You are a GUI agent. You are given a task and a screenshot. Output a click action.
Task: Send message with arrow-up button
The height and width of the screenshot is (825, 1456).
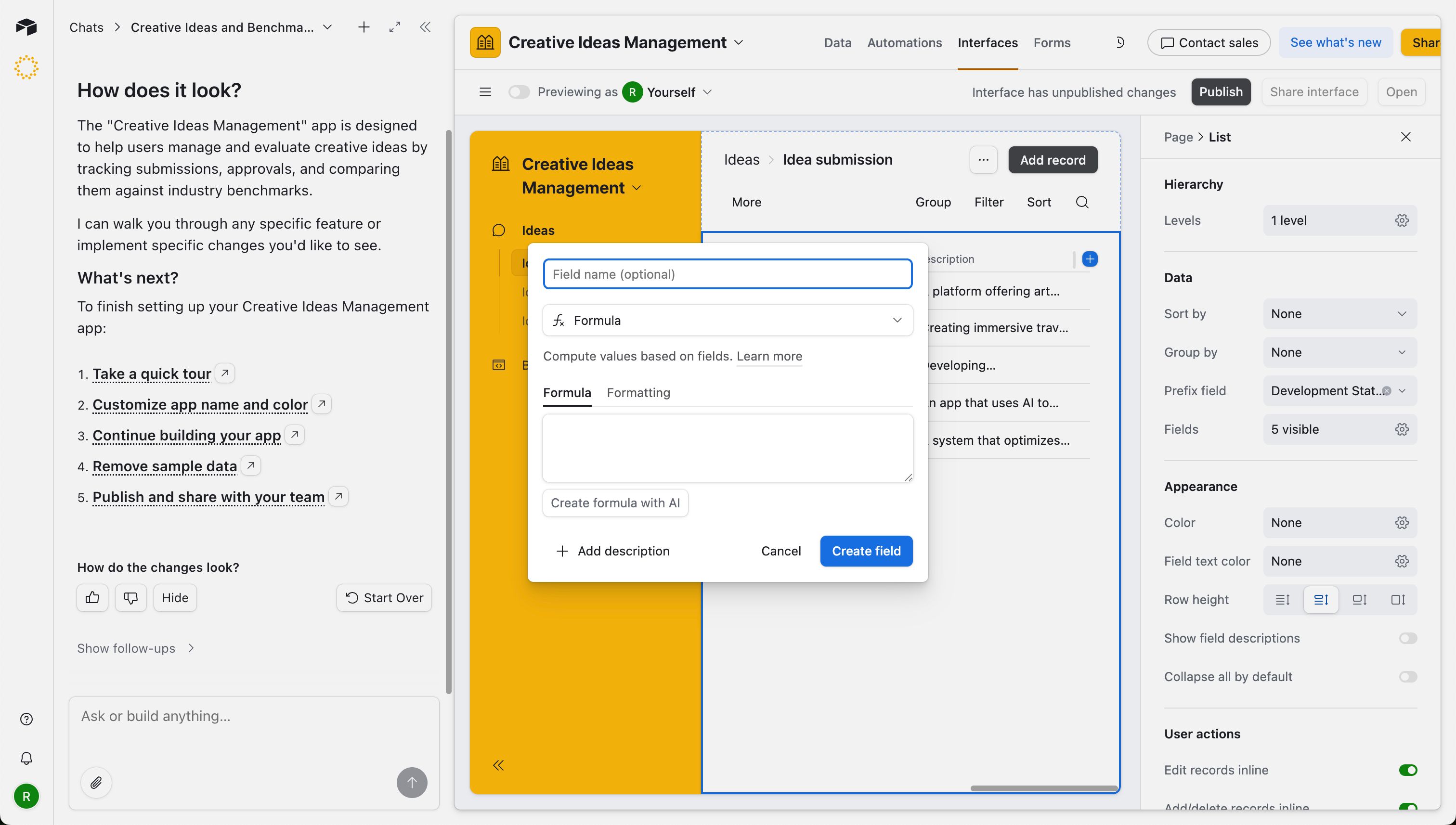click(412, 783)
